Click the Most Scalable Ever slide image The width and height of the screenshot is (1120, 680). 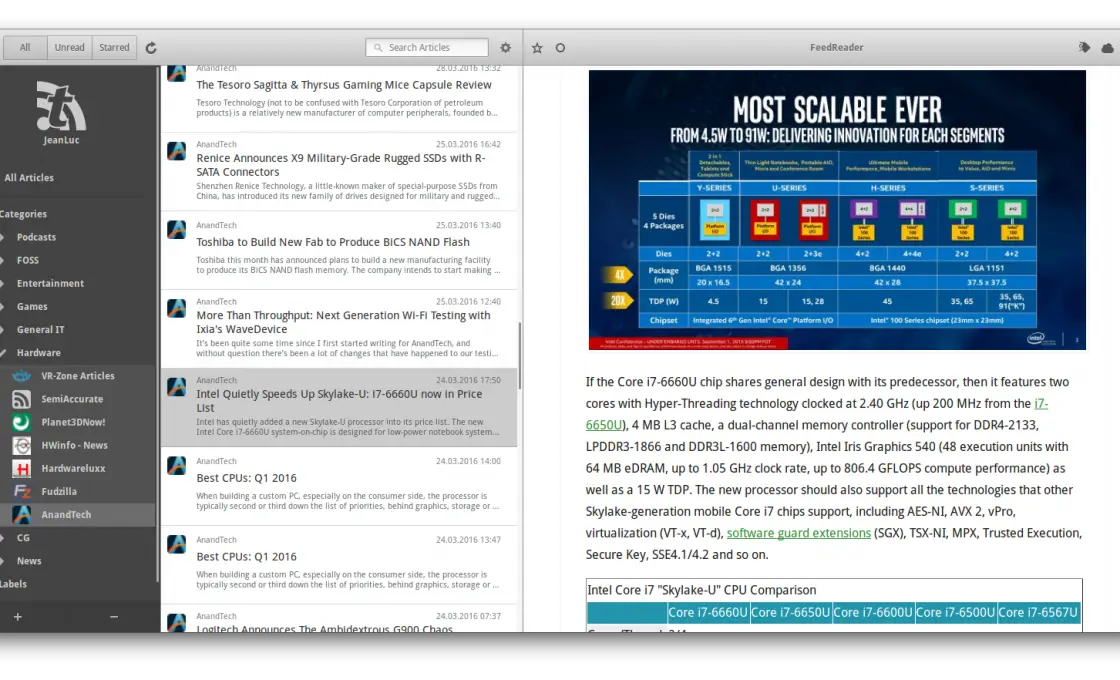(837, 210)
